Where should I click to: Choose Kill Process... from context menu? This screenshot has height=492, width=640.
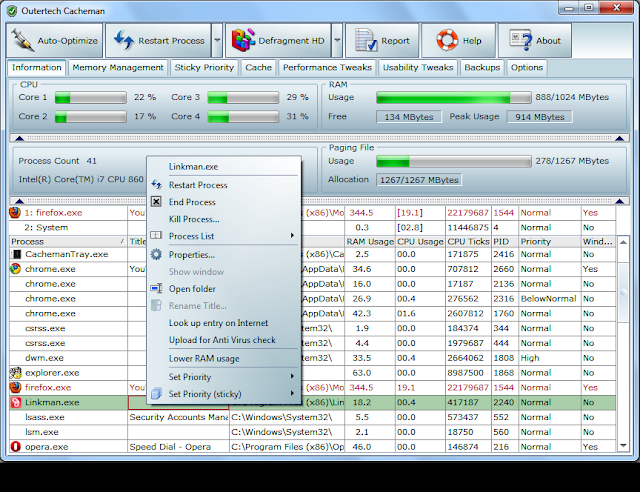[194, 219]
